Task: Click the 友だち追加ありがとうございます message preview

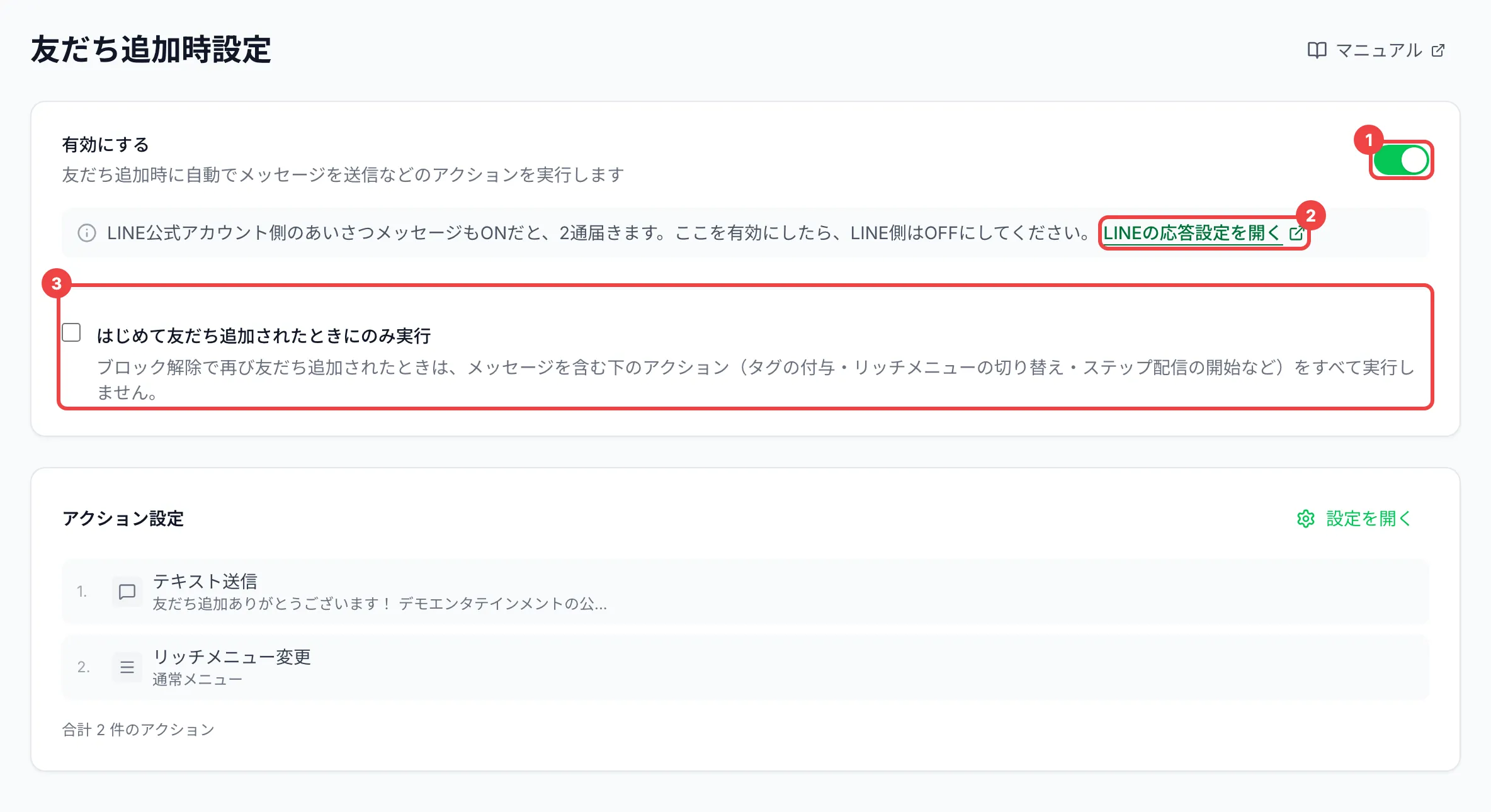Action: tap(380, 604)
